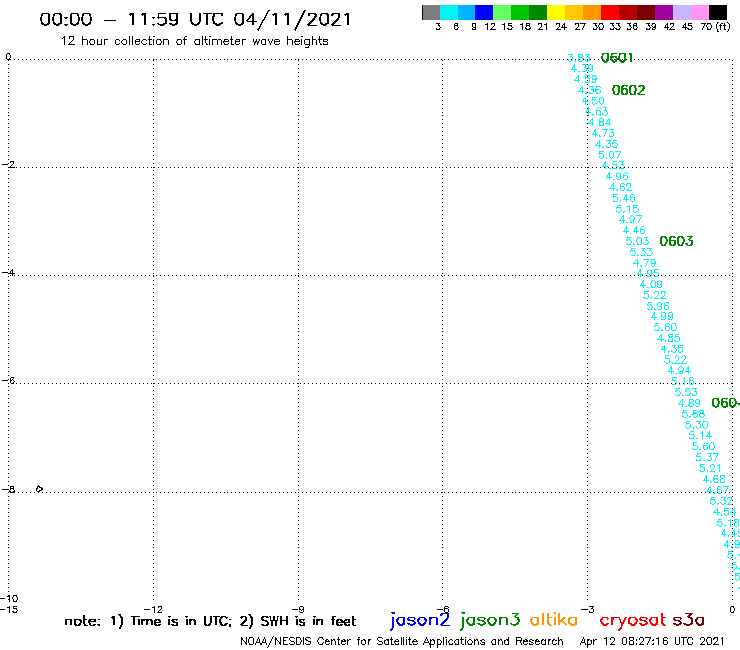
Task: Click the wave height value 5.33
Action: (x=641, y=253)
